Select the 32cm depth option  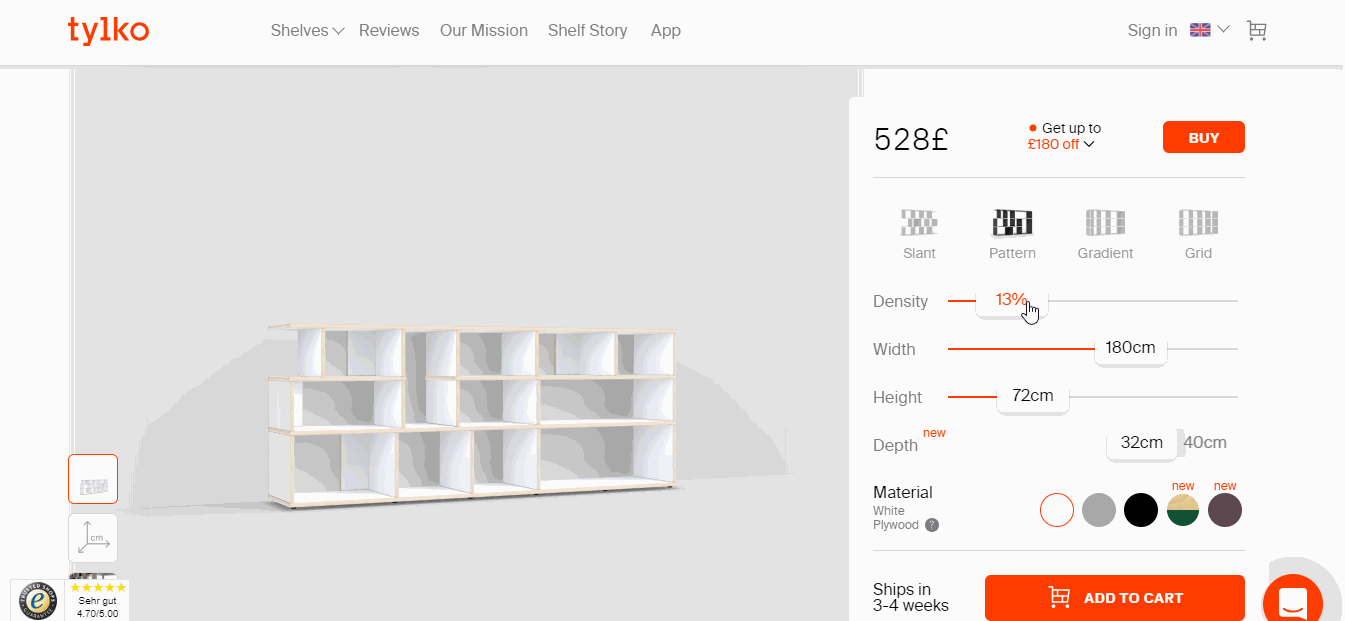pyautogui.click(x=1141, y=443)
